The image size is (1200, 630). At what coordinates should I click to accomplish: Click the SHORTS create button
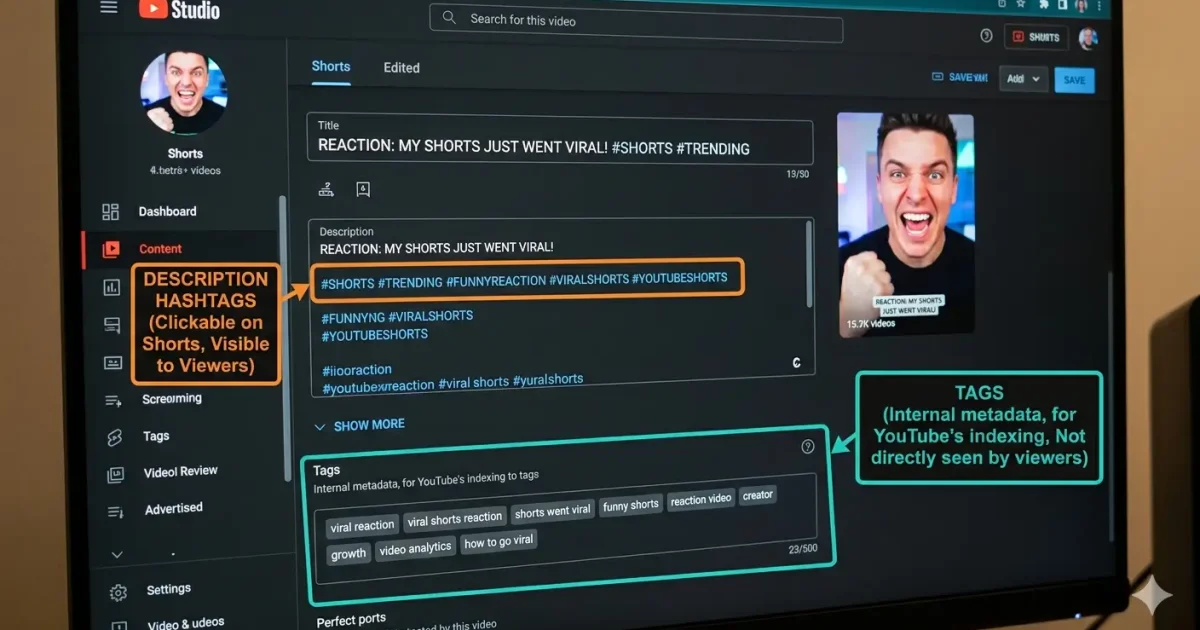1036,38
